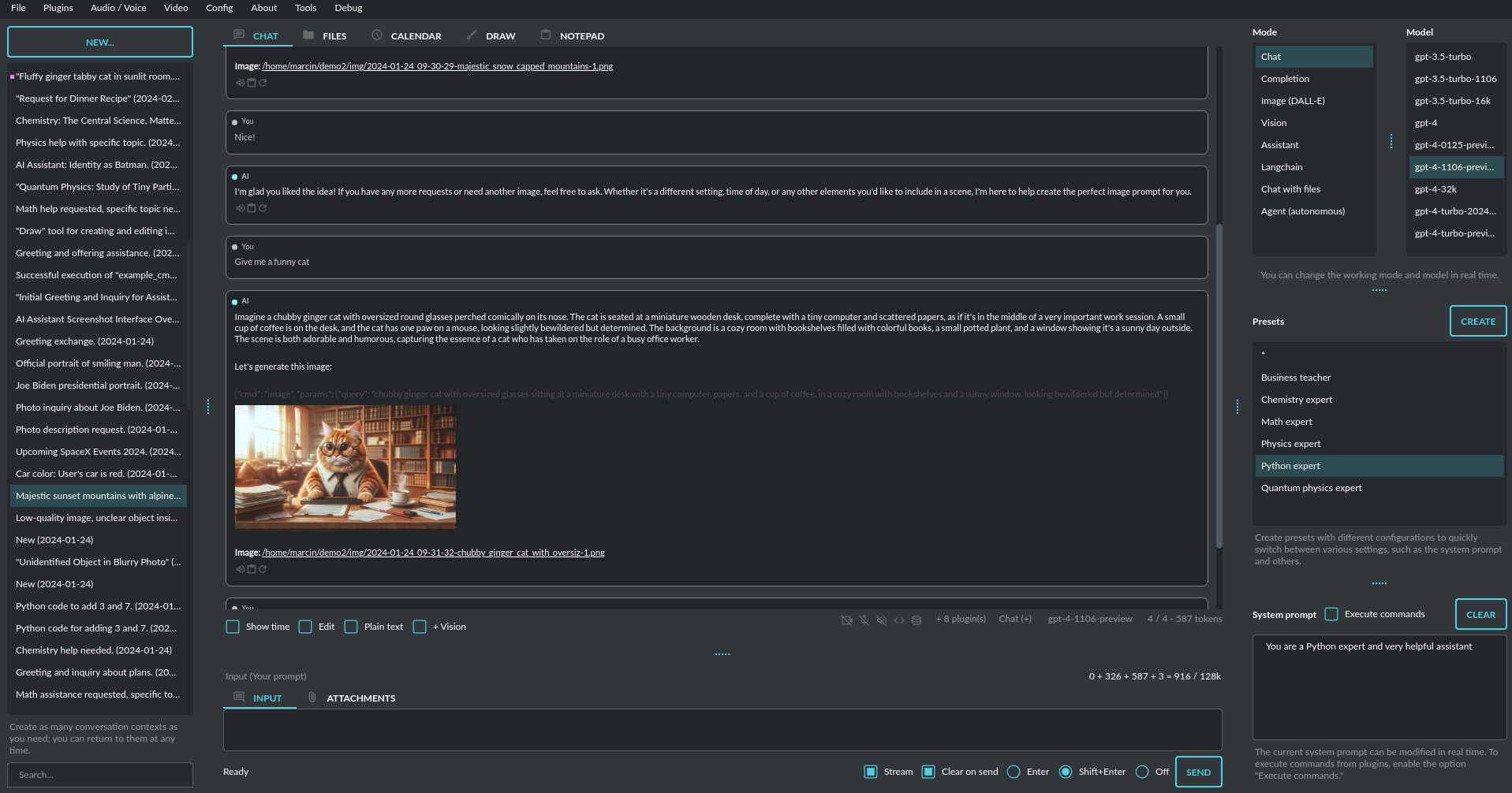Enable the Show time checkbox
Screen dimensions: 1512x793
[233, 626]
